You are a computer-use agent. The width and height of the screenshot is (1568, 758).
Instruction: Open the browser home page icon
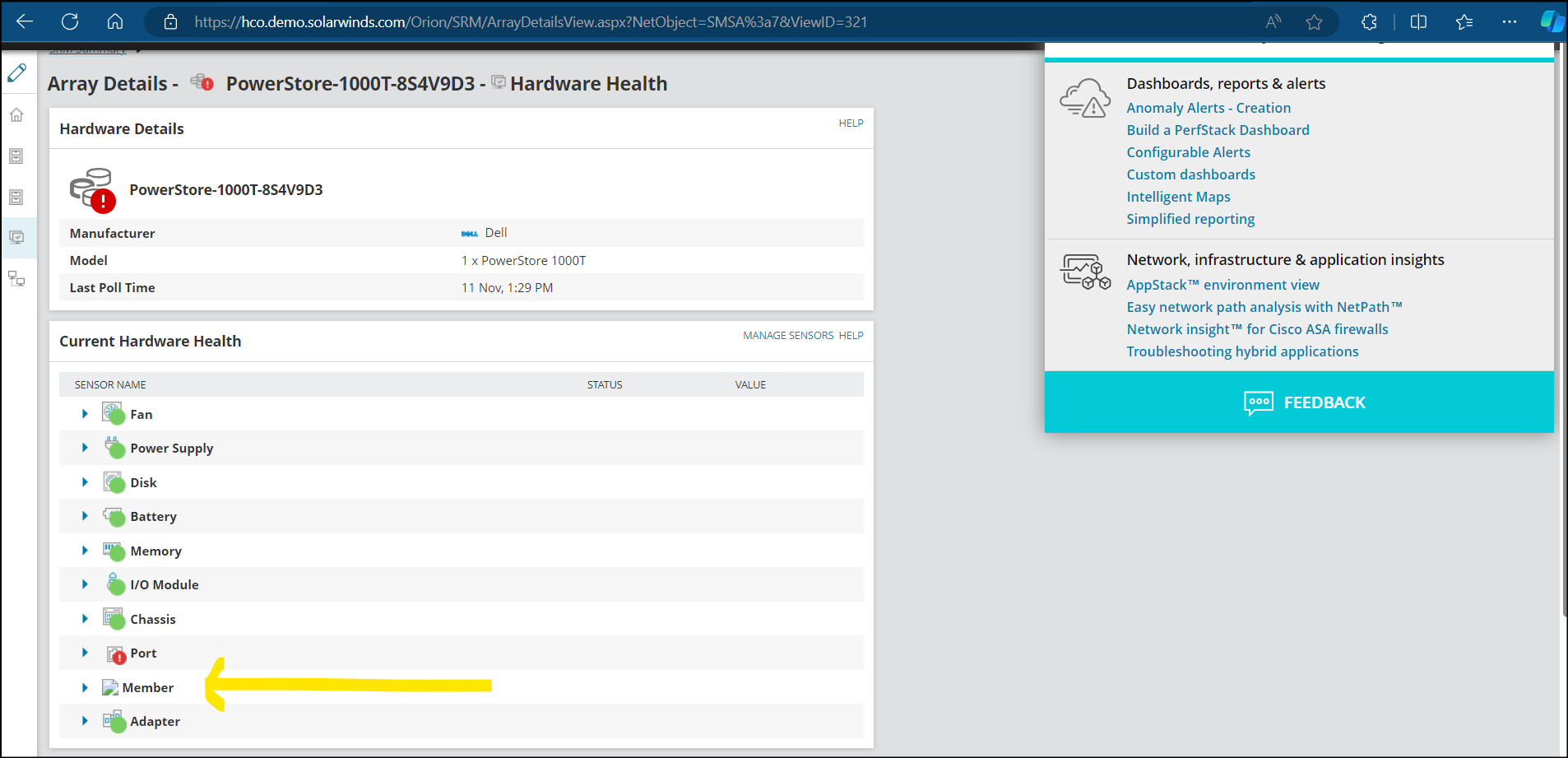[x=115, y=22]
